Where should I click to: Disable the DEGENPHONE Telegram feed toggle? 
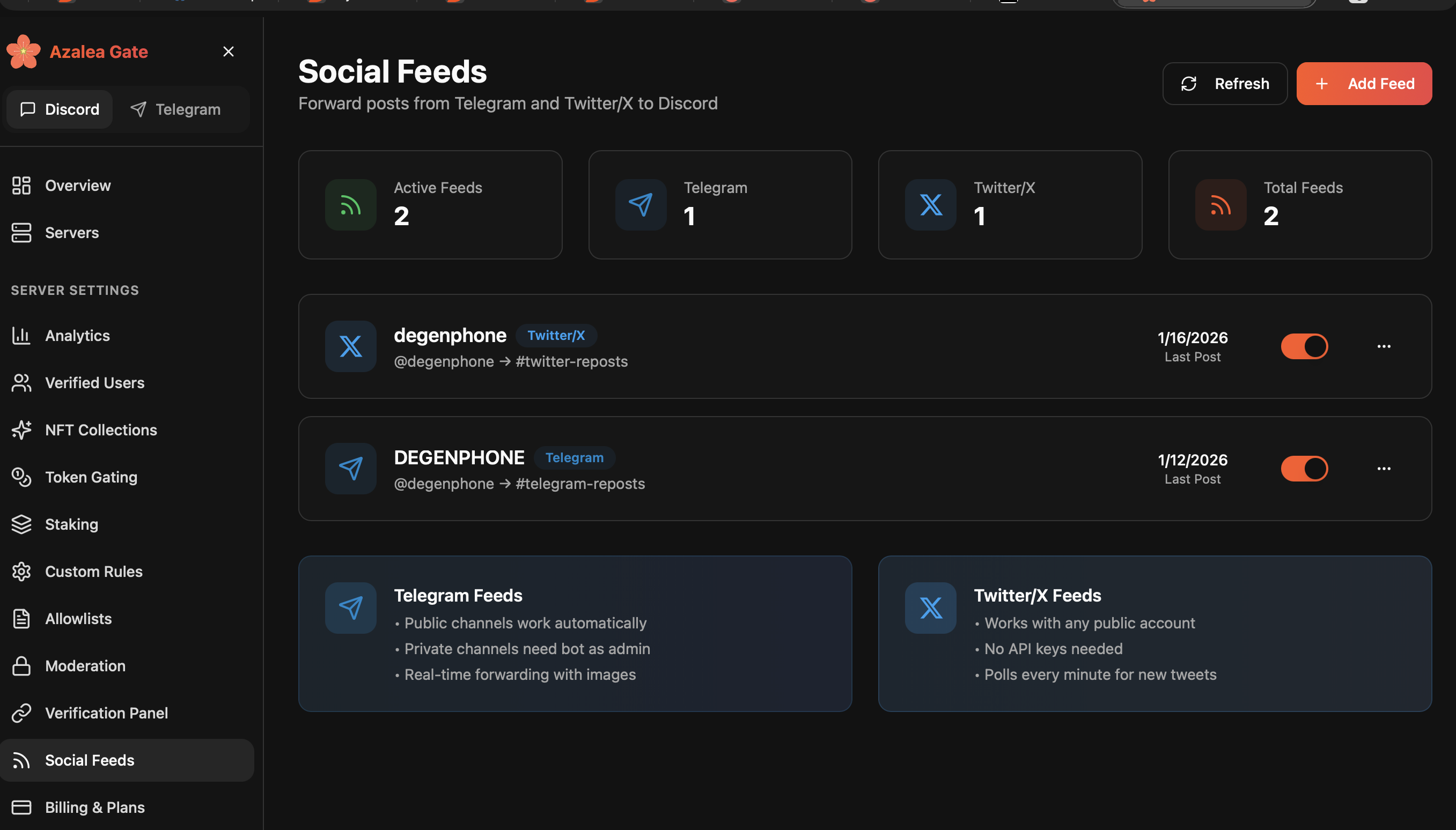click(1304, 469)
